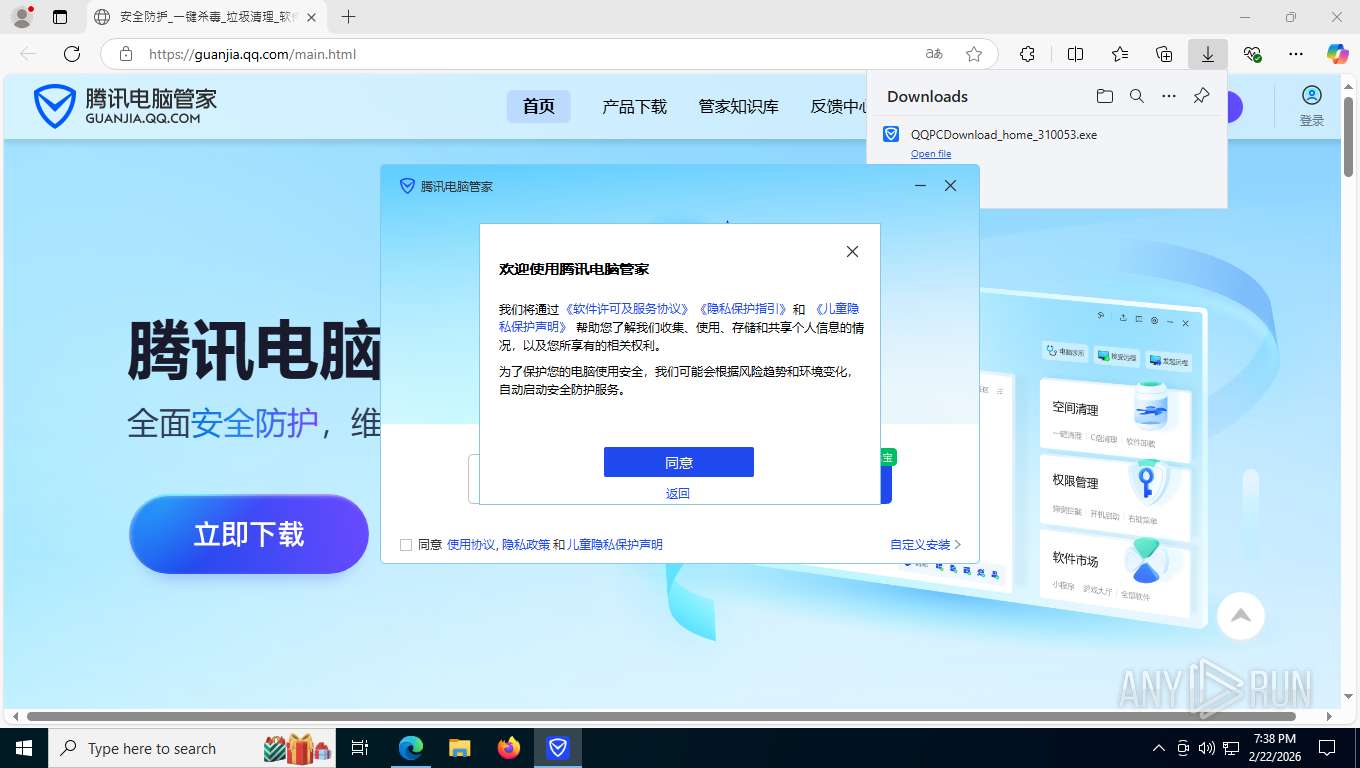Tick the 同意 agreement checkbox in the installer
The image size is (1360, 768).
tap(406, 545)
